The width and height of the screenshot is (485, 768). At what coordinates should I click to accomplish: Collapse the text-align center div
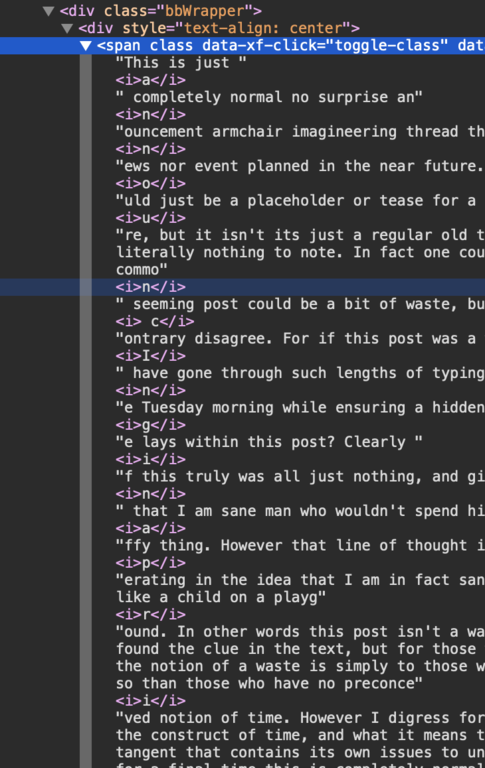(x=68, y=28)
